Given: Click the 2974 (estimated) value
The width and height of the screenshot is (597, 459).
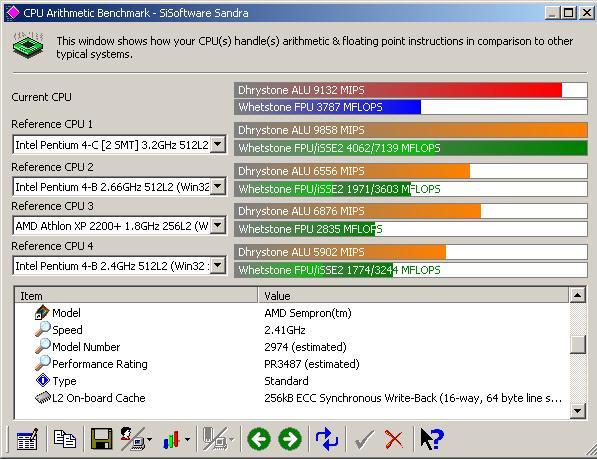Looking at the screenshot, I should point(305,347).
